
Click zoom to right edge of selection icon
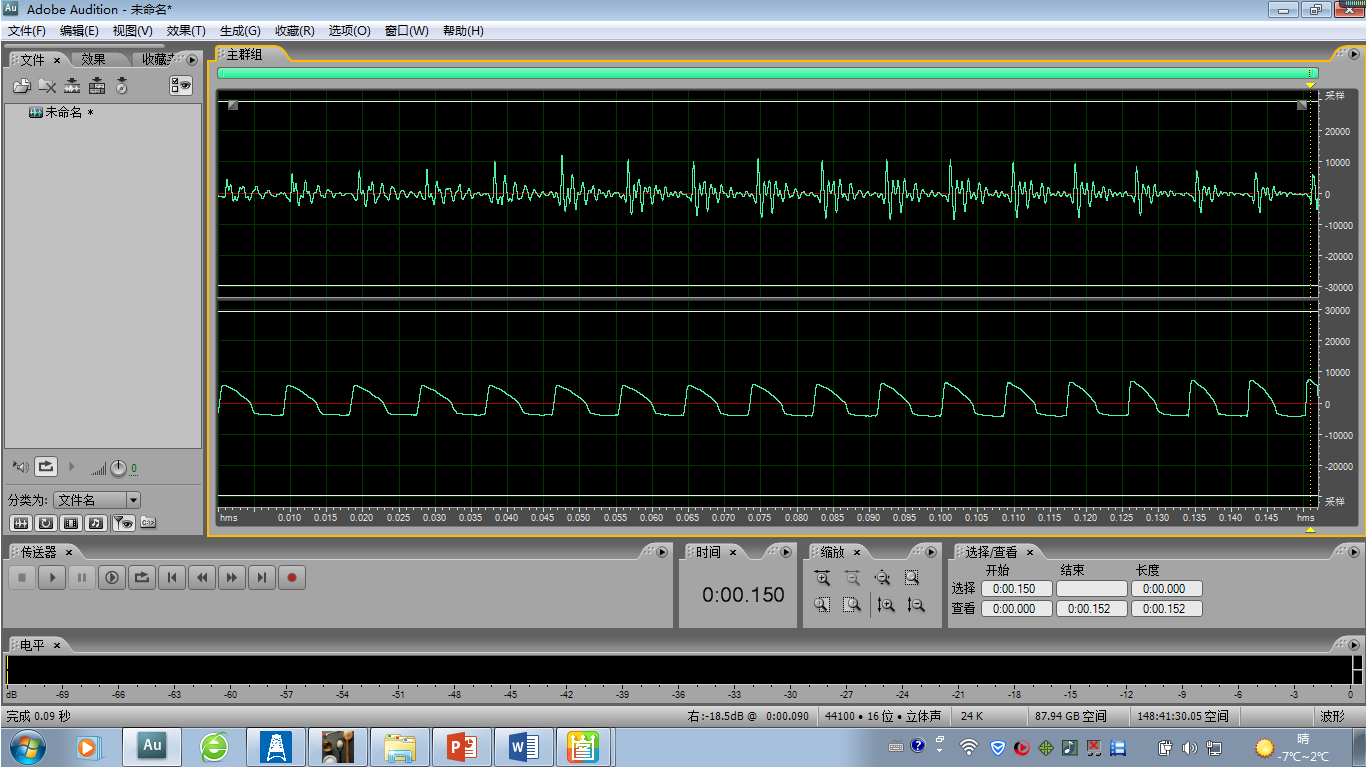852,604
